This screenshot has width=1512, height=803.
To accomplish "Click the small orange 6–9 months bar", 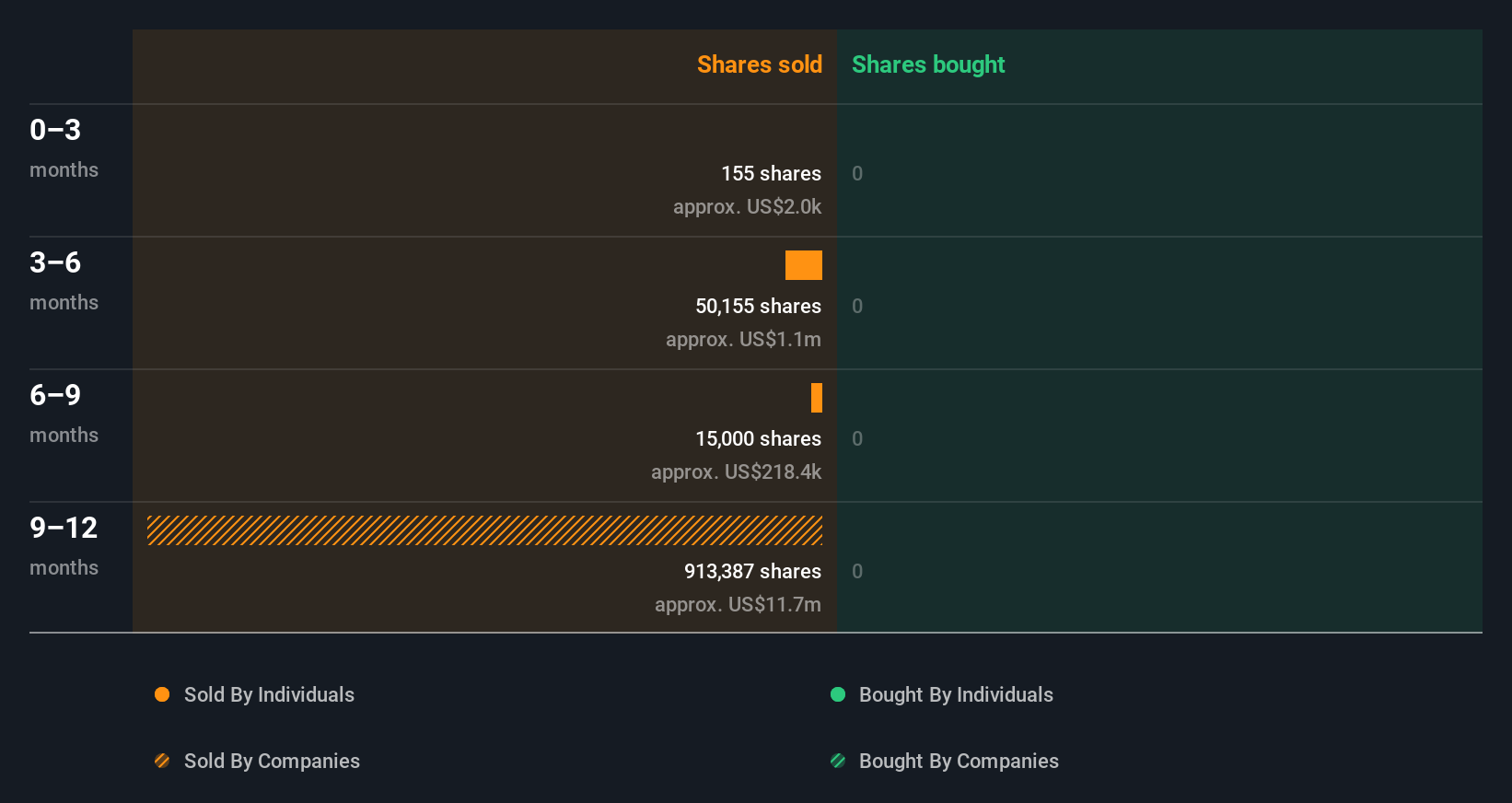I will click(817, 398).
